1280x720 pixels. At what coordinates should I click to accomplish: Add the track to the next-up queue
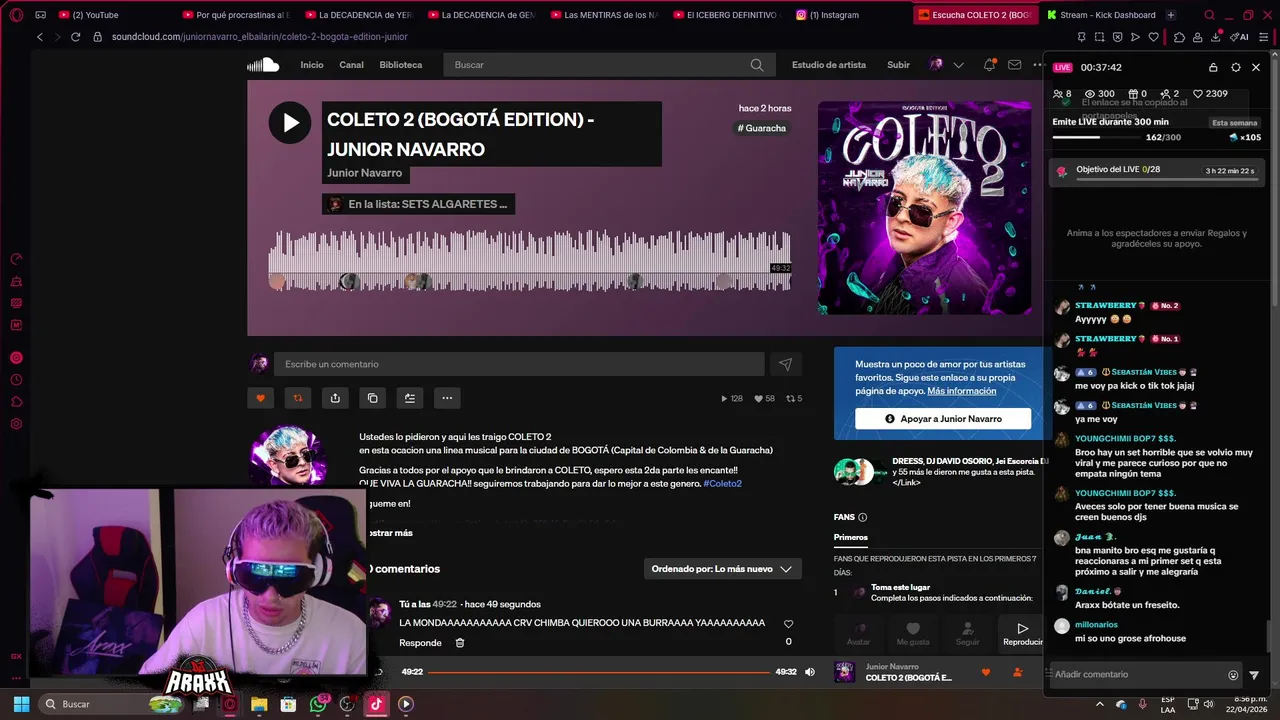pos(410,398)
